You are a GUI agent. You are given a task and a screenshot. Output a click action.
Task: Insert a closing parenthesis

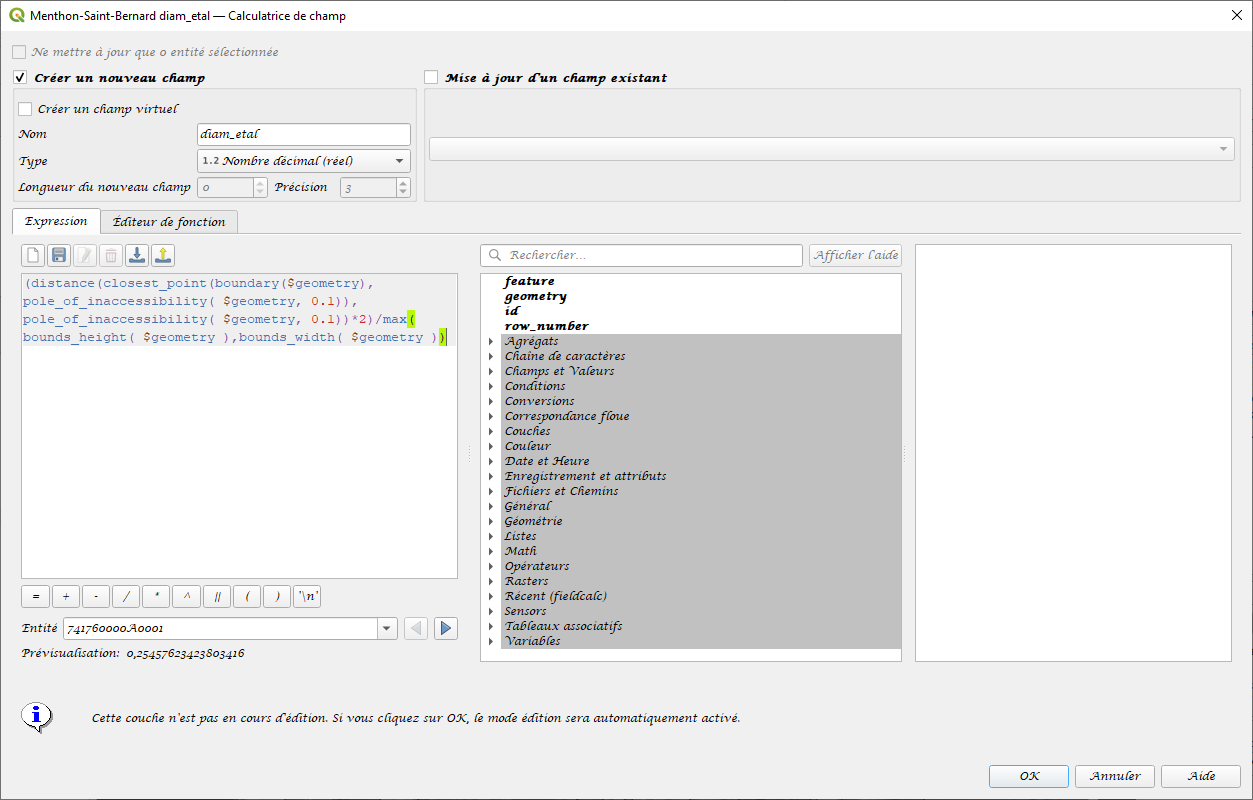(277, 596)
